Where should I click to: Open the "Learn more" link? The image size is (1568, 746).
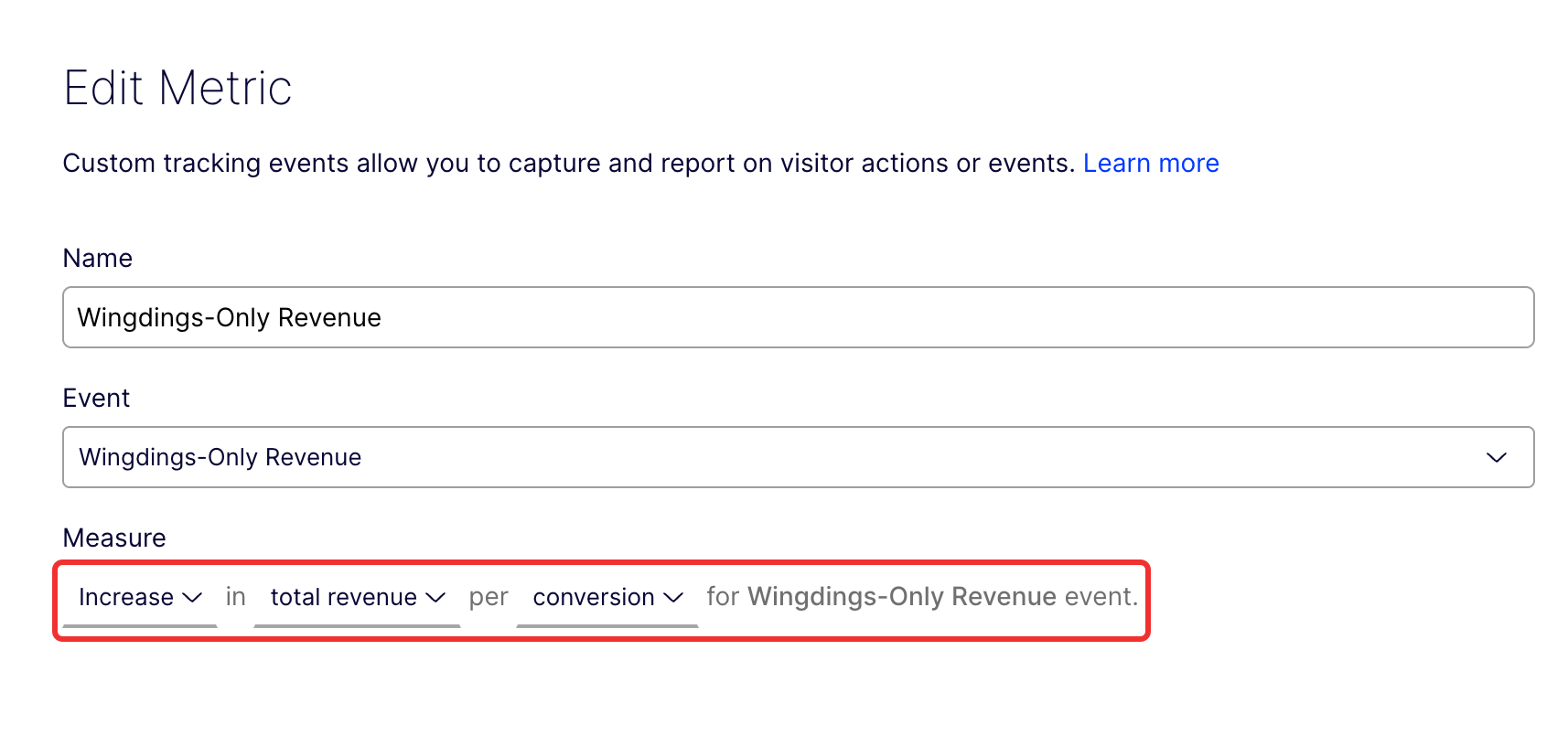point(1150,163)
